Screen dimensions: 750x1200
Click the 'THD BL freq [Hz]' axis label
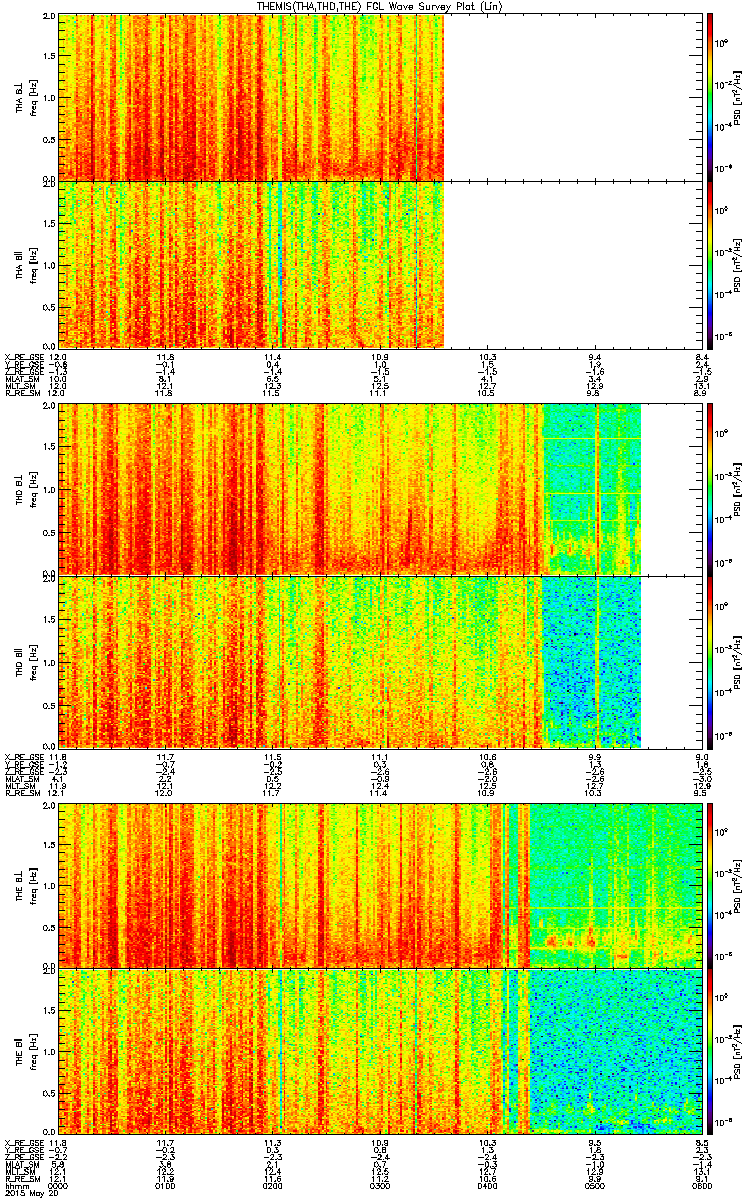25,488
